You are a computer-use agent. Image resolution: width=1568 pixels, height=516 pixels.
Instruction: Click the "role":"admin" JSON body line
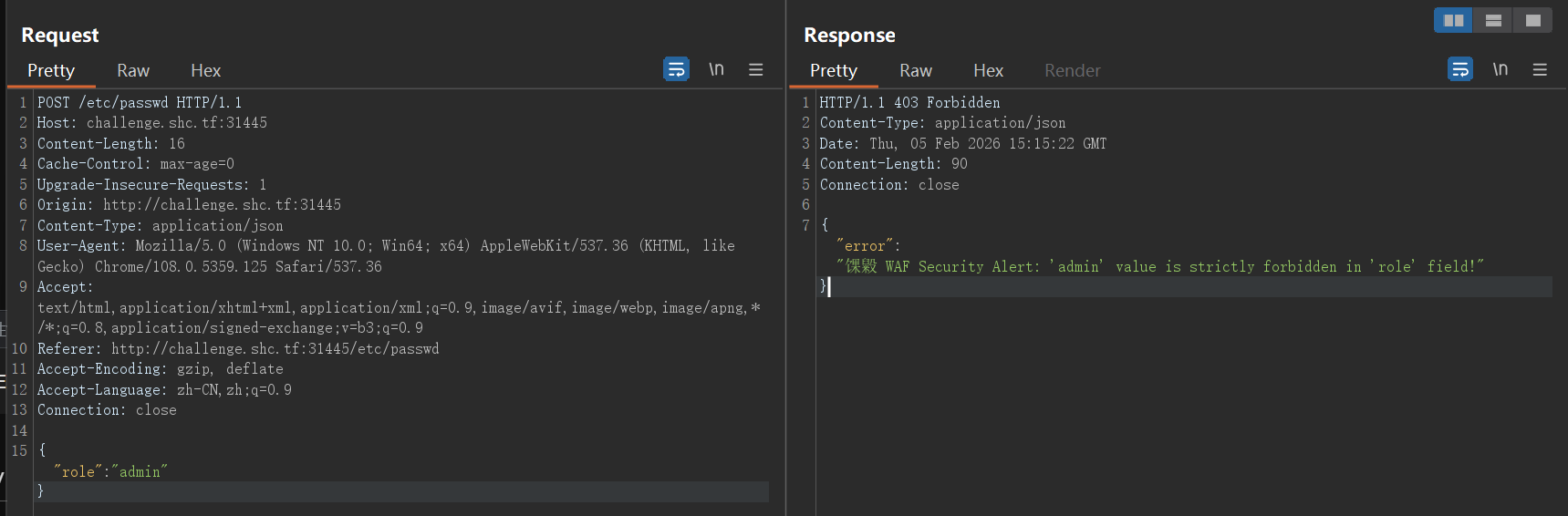(110, 471)
